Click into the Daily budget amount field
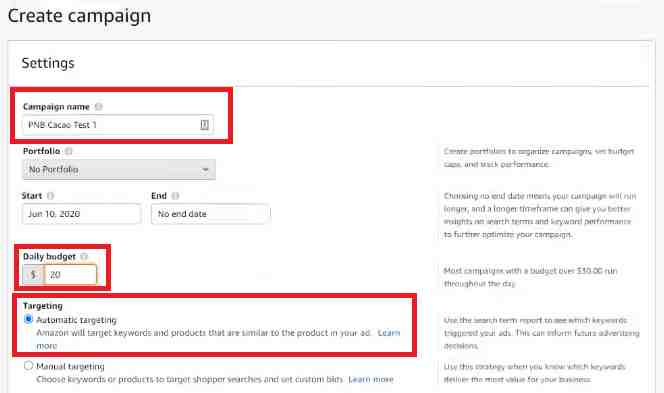The width and height of the screenshot is (664, 393). (71, 274)
